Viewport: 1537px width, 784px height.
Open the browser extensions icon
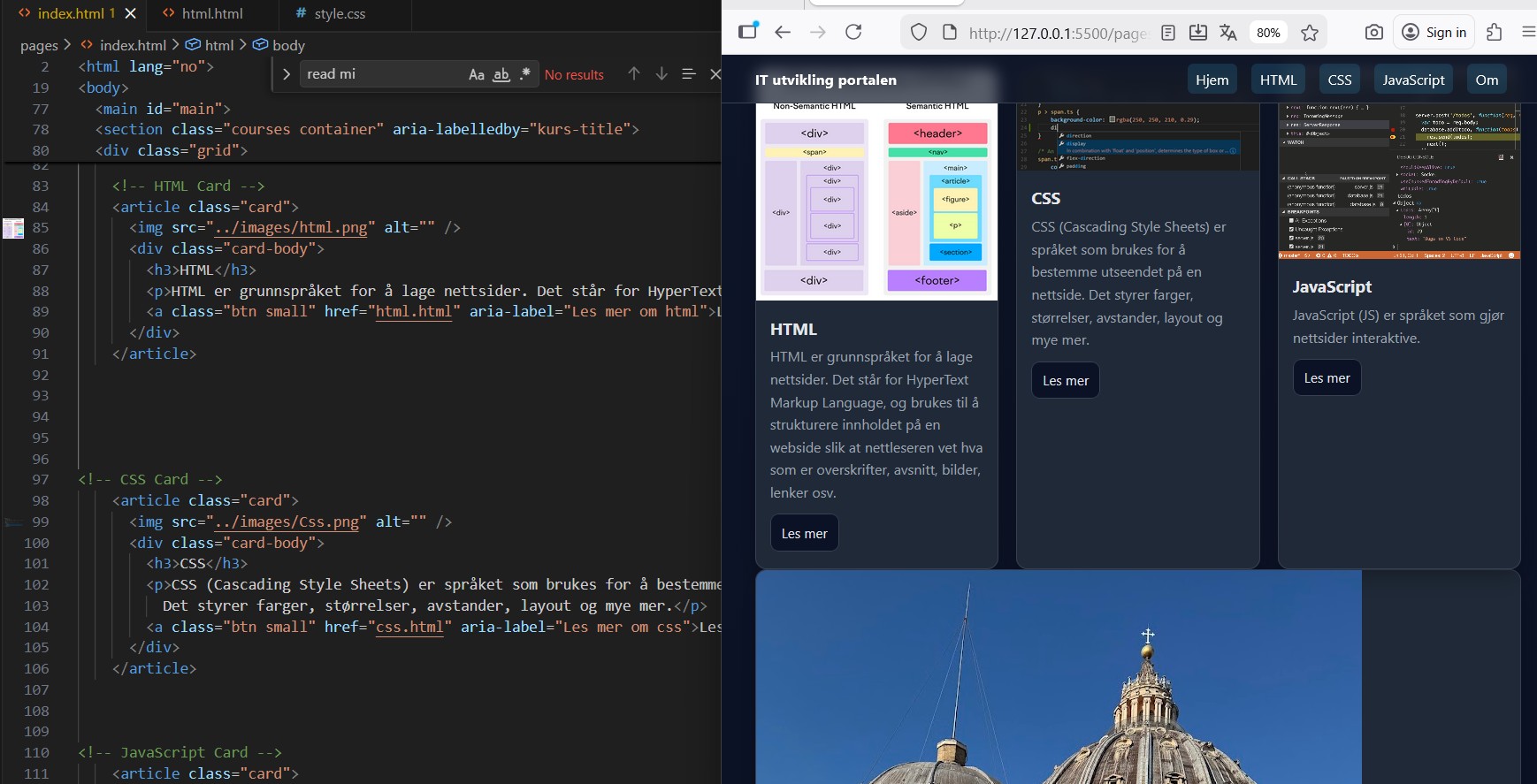[x=1495, y=33]
